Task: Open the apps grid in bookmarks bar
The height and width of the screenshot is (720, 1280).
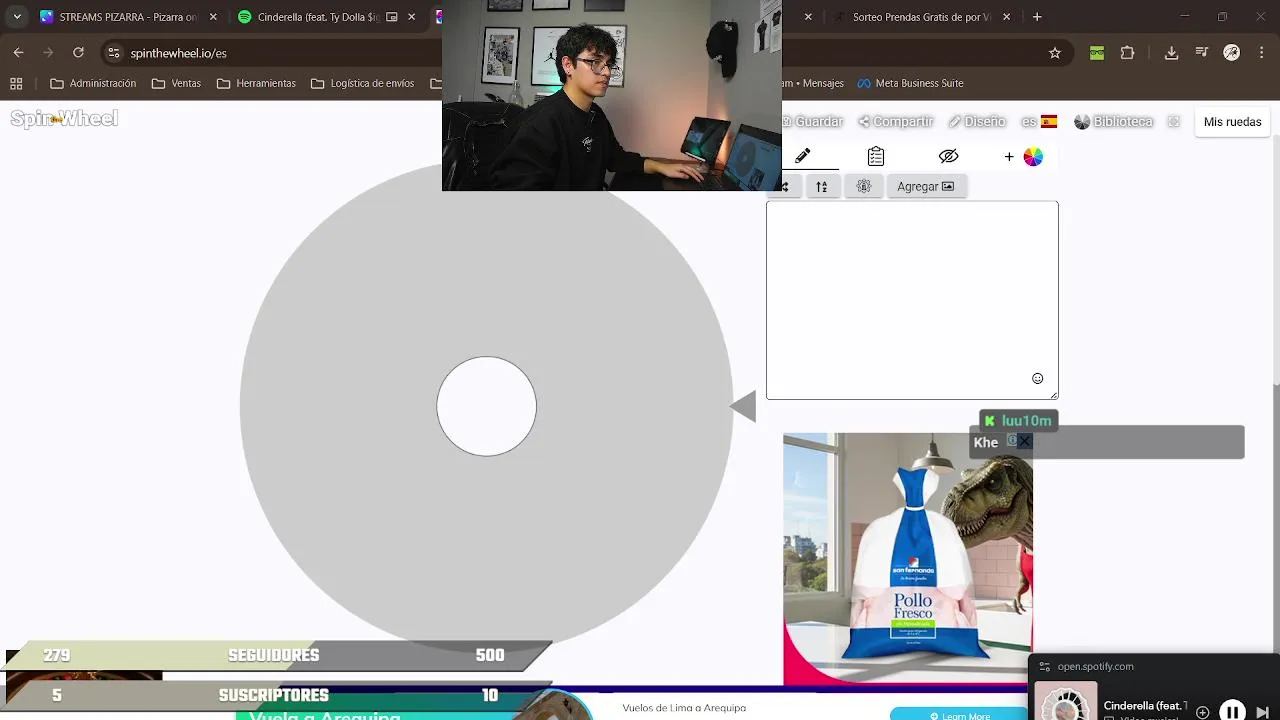Action: click(16, 84)
